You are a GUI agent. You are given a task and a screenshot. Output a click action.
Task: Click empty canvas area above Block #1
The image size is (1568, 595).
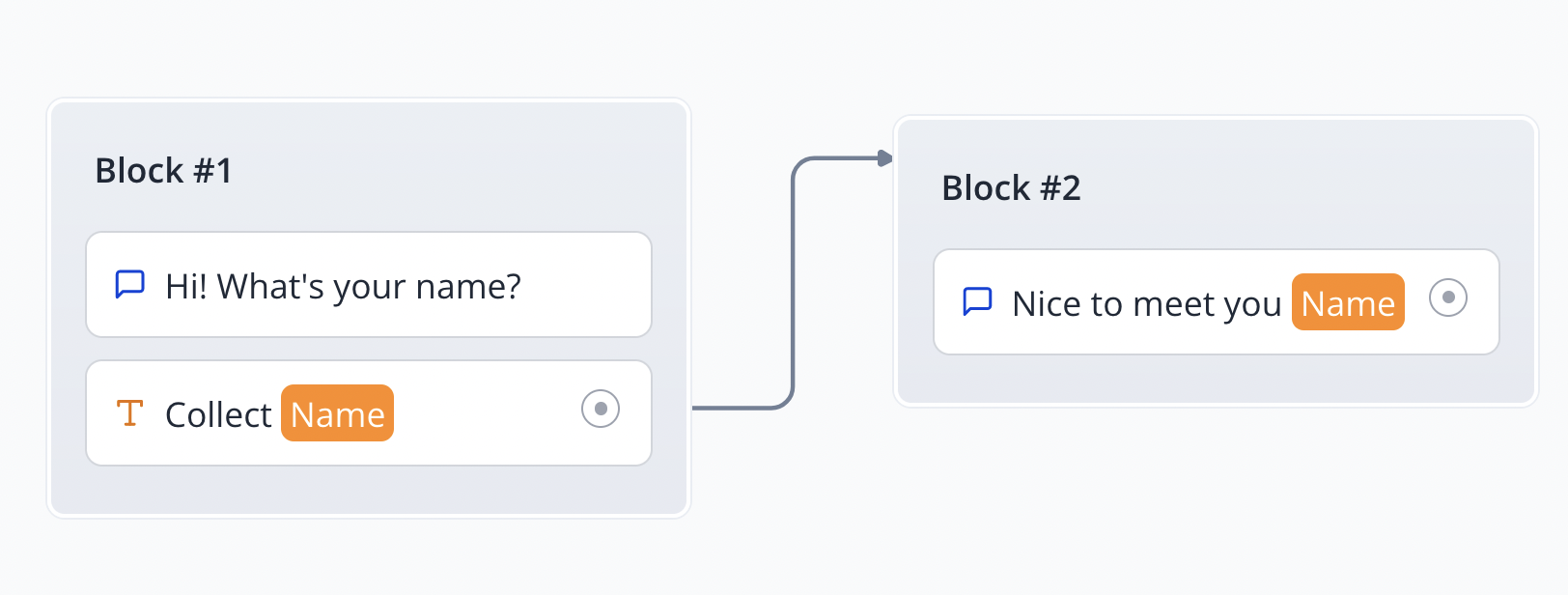coord(367,48)
